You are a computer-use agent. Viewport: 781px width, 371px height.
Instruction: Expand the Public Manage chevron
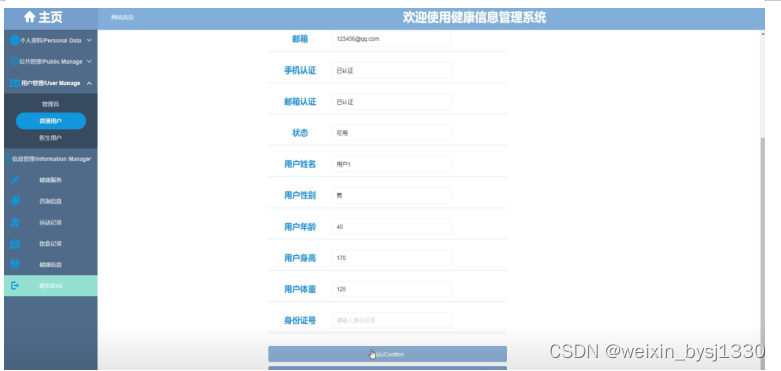(89, 62)
